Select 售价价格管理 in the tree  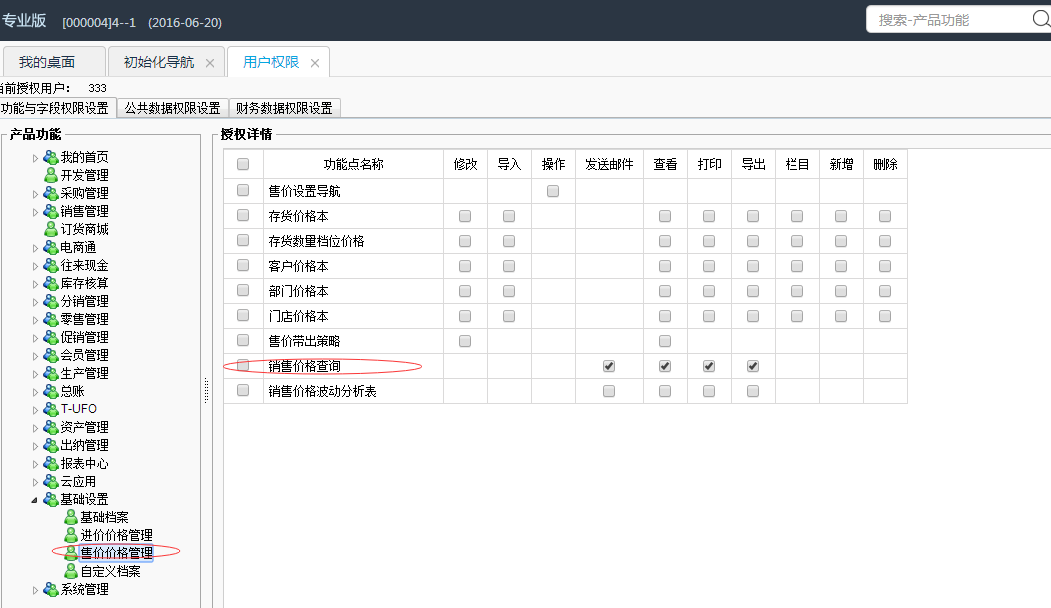coord(116,553)
